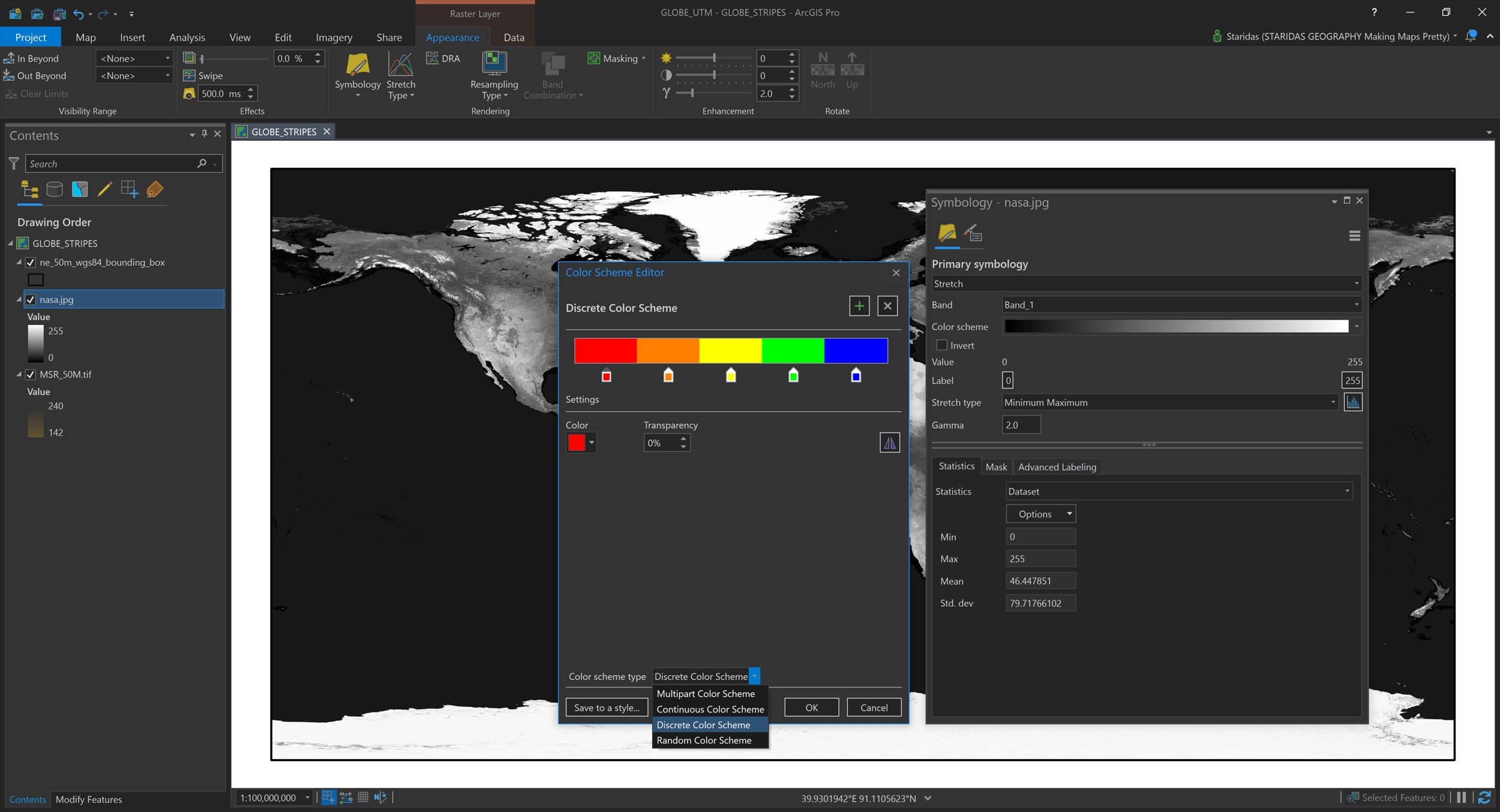Uncheck MSR_50M.tif layer visibility

pos(31,375)
